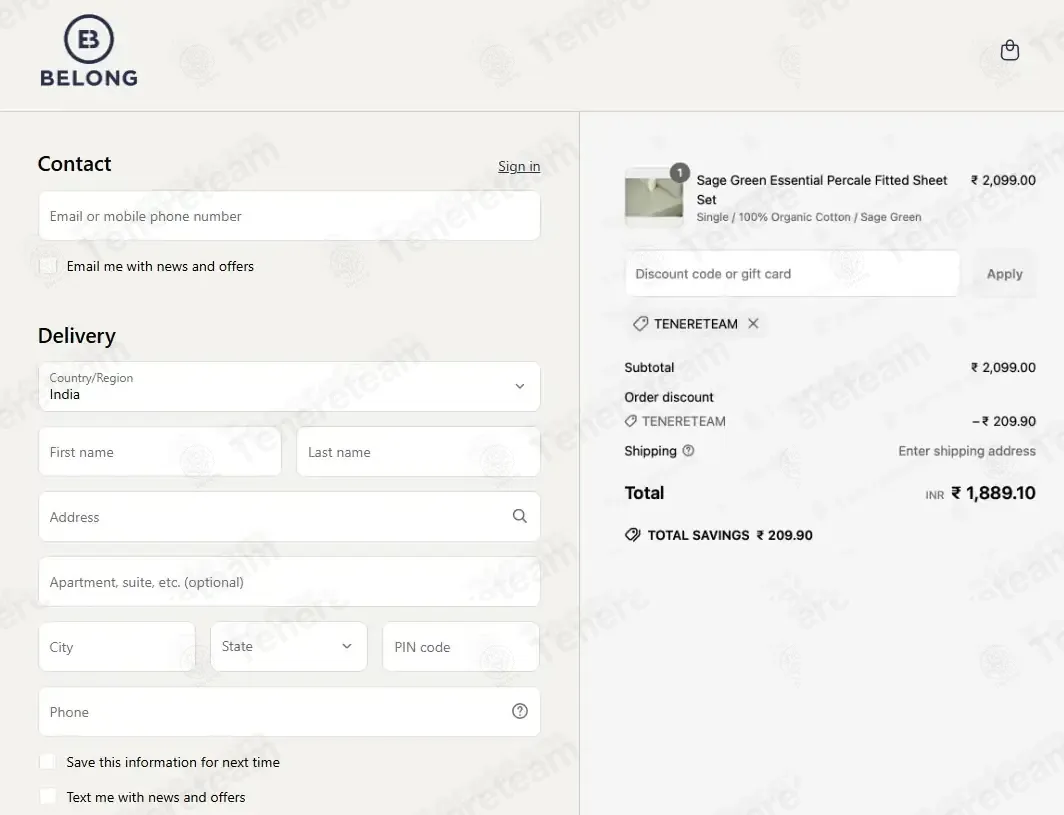Screen dimensions: 1064x815
Task: Click the total price ₹ 1,889.10
Action: coord(993,493)
